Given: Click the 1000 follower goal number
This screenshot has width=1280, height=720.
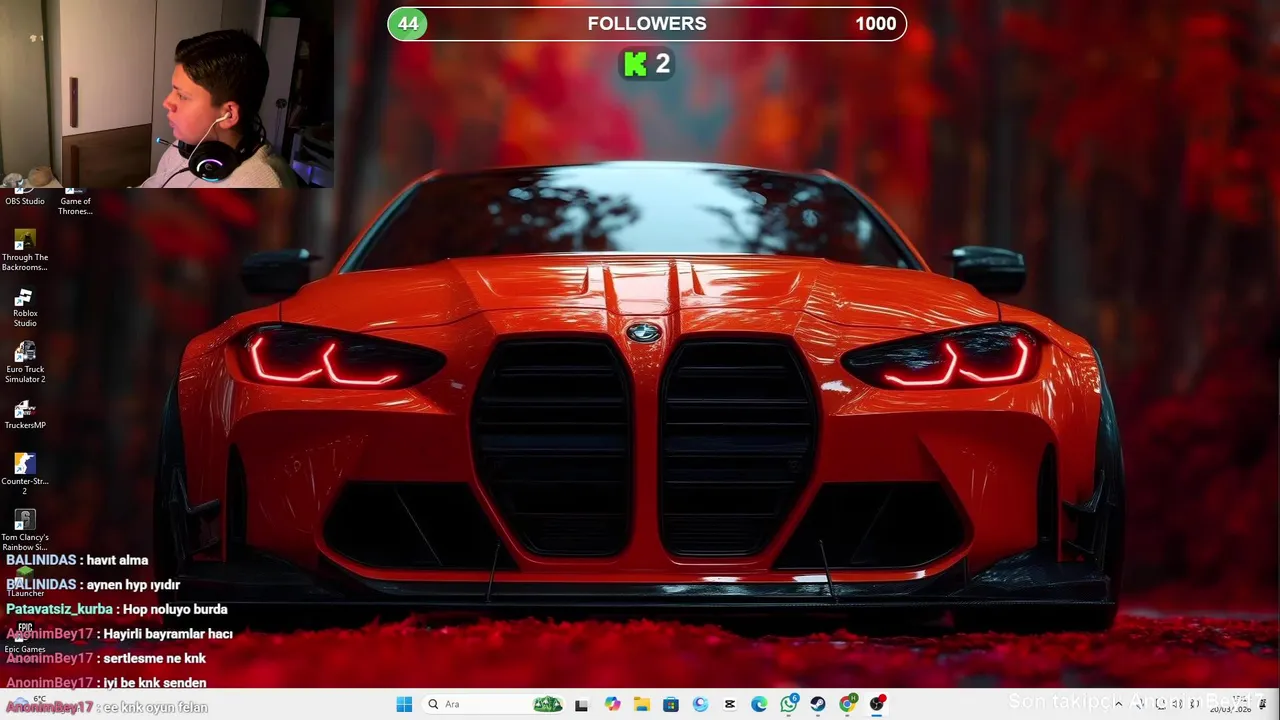Looking at the screenshot, I should 875,24.
